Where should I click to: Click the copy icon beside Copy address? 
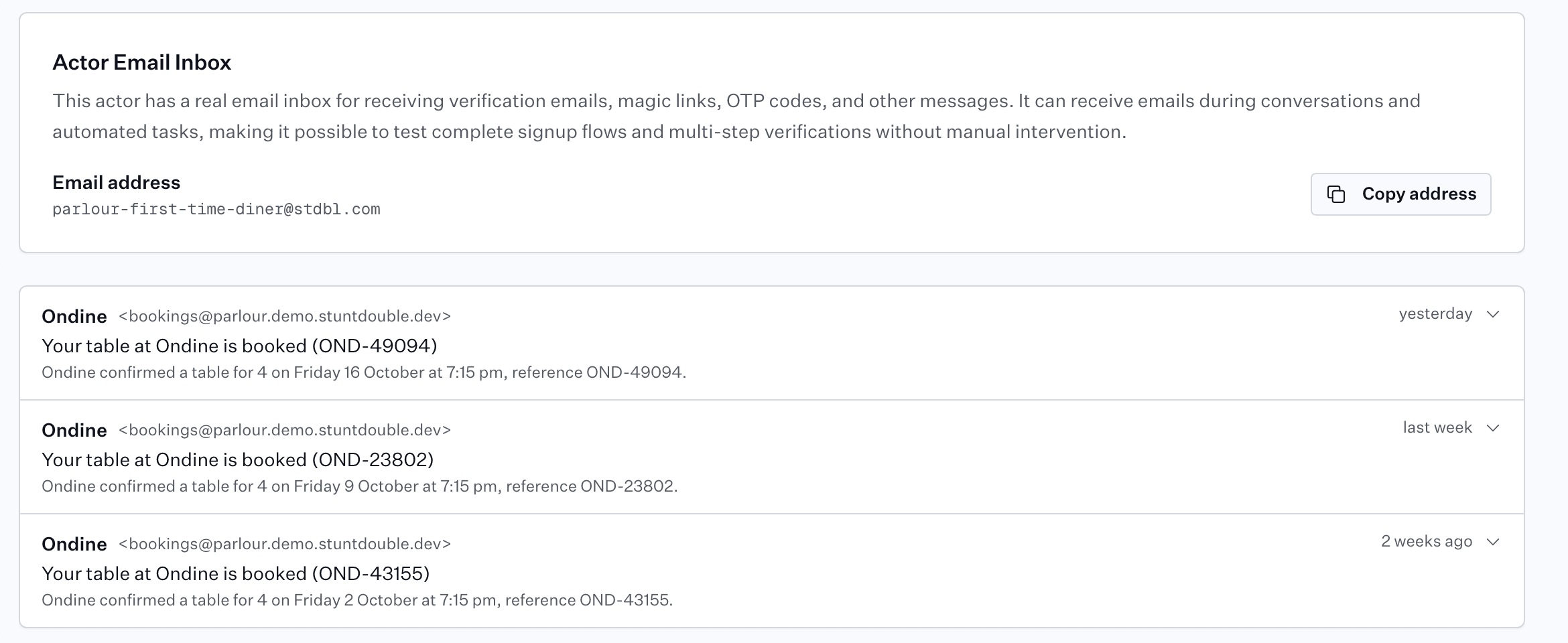pos(1336,194)
